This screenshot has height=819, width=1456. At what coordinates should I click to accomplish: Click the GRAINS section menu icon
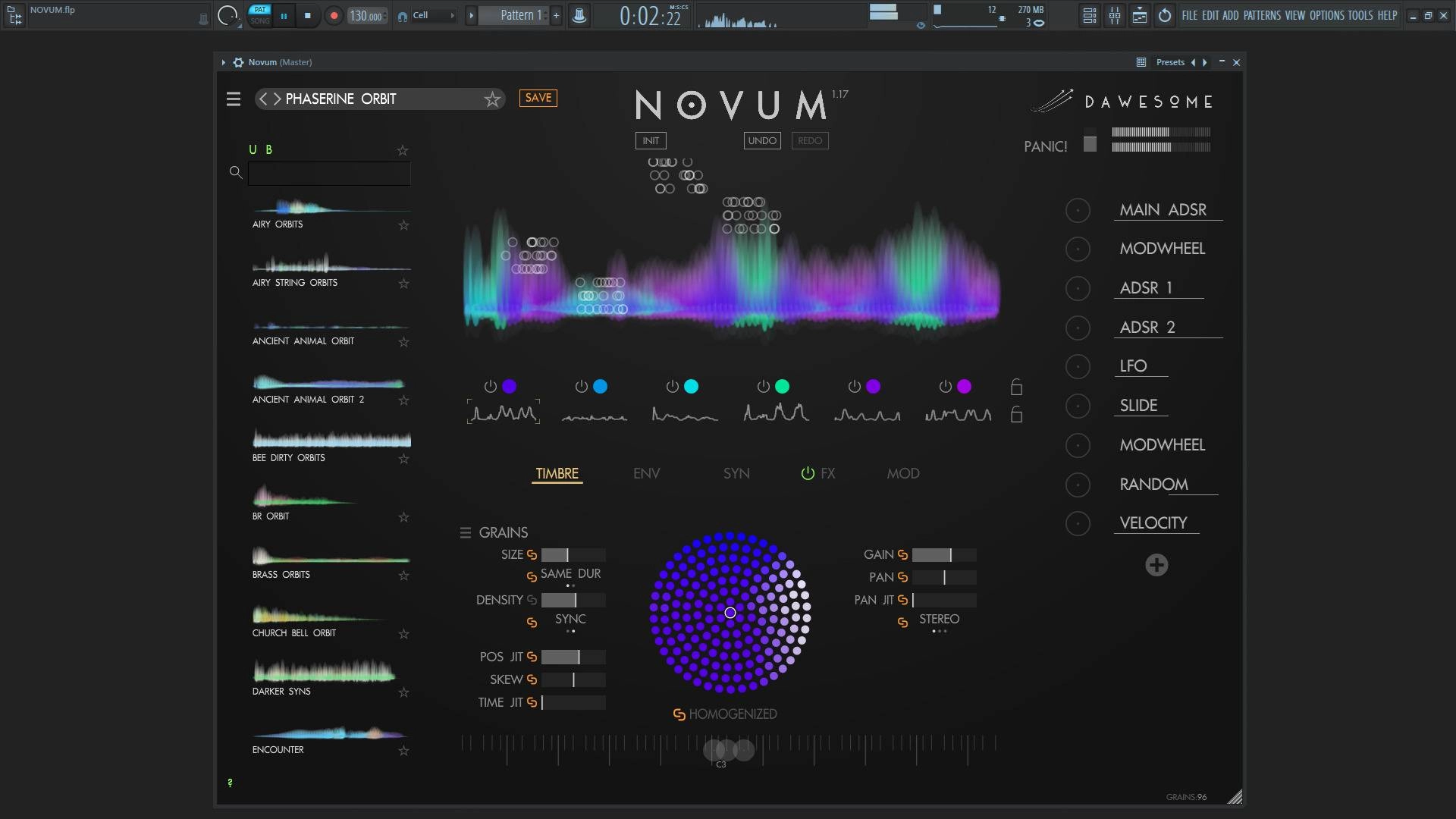(466, 533)
